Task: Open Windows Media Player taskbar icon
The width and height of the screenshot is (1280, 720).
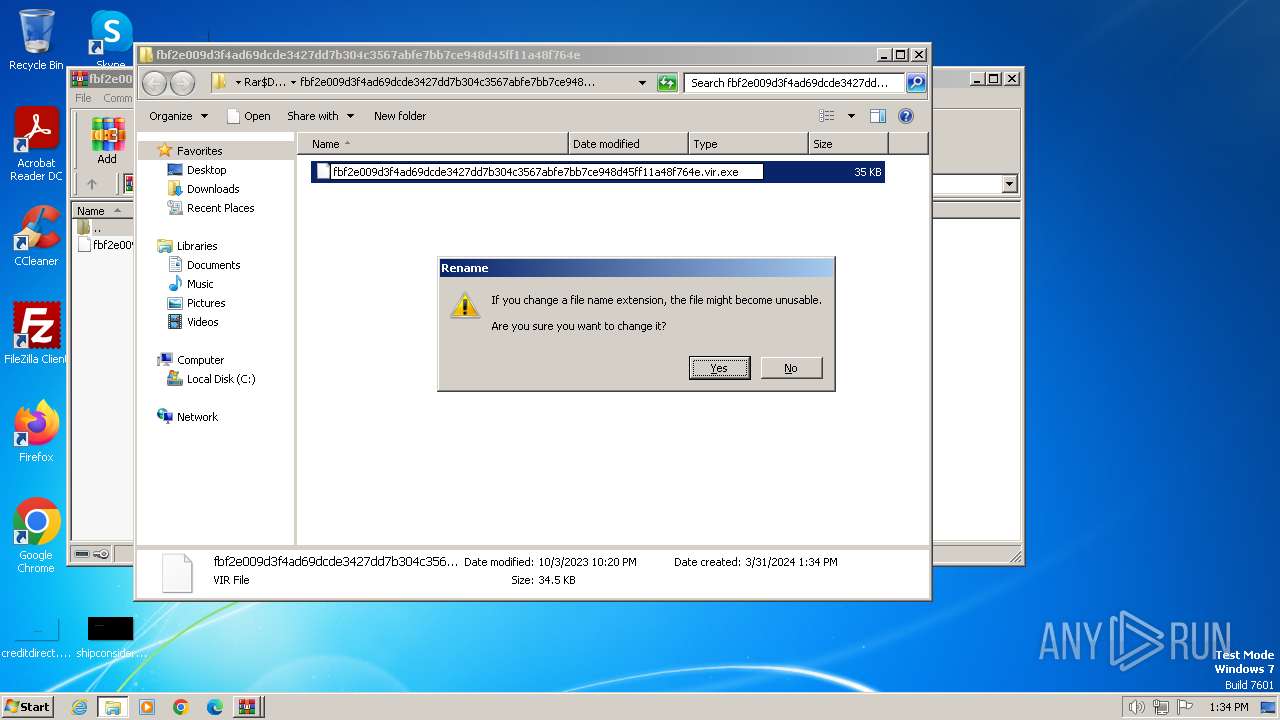Action: 147,707
